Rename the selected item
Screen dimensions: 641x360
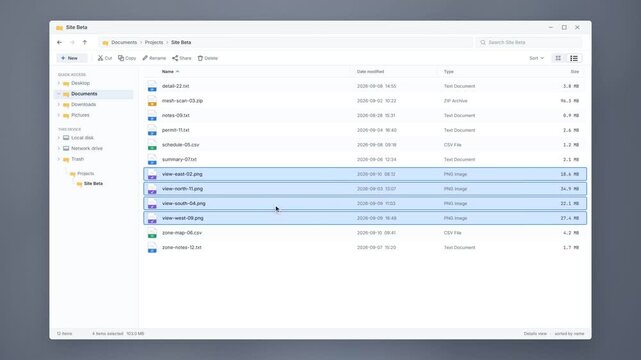154,58
